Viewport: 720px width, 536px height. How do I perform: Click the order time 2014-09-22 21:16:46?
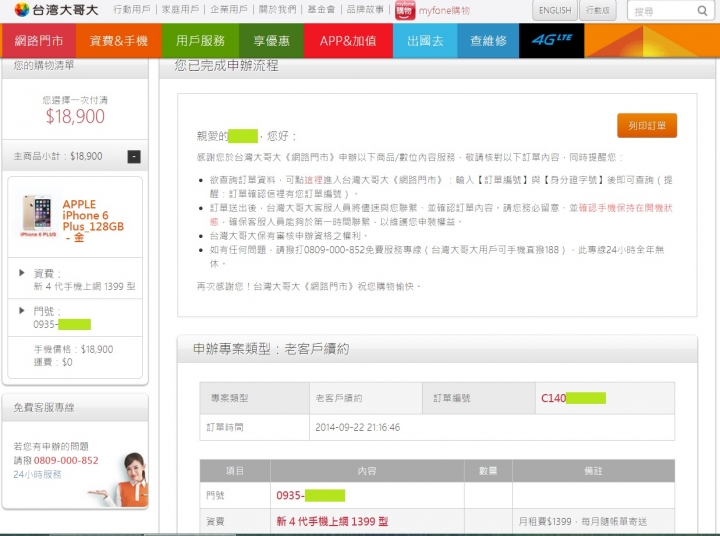[357, 427]
